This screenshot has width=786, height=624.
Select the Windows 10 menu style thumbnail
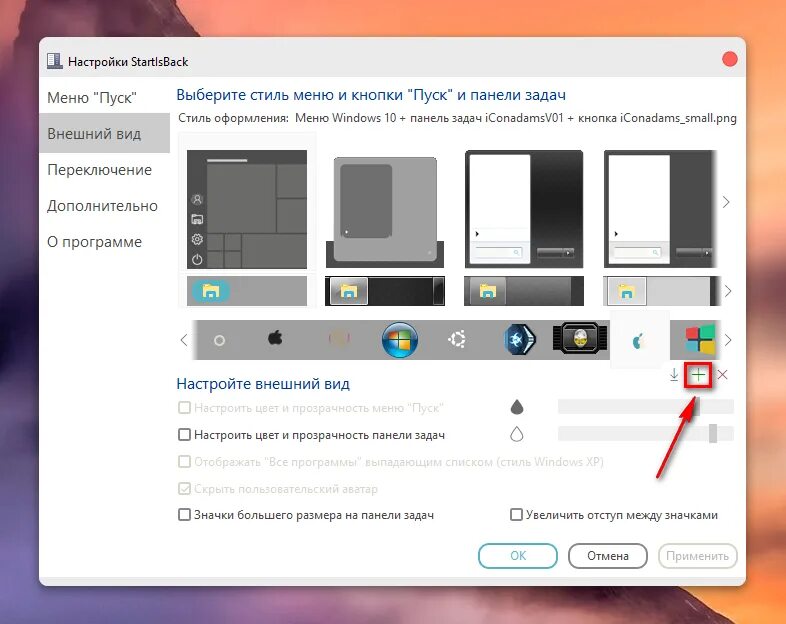(x=247, y=210)
